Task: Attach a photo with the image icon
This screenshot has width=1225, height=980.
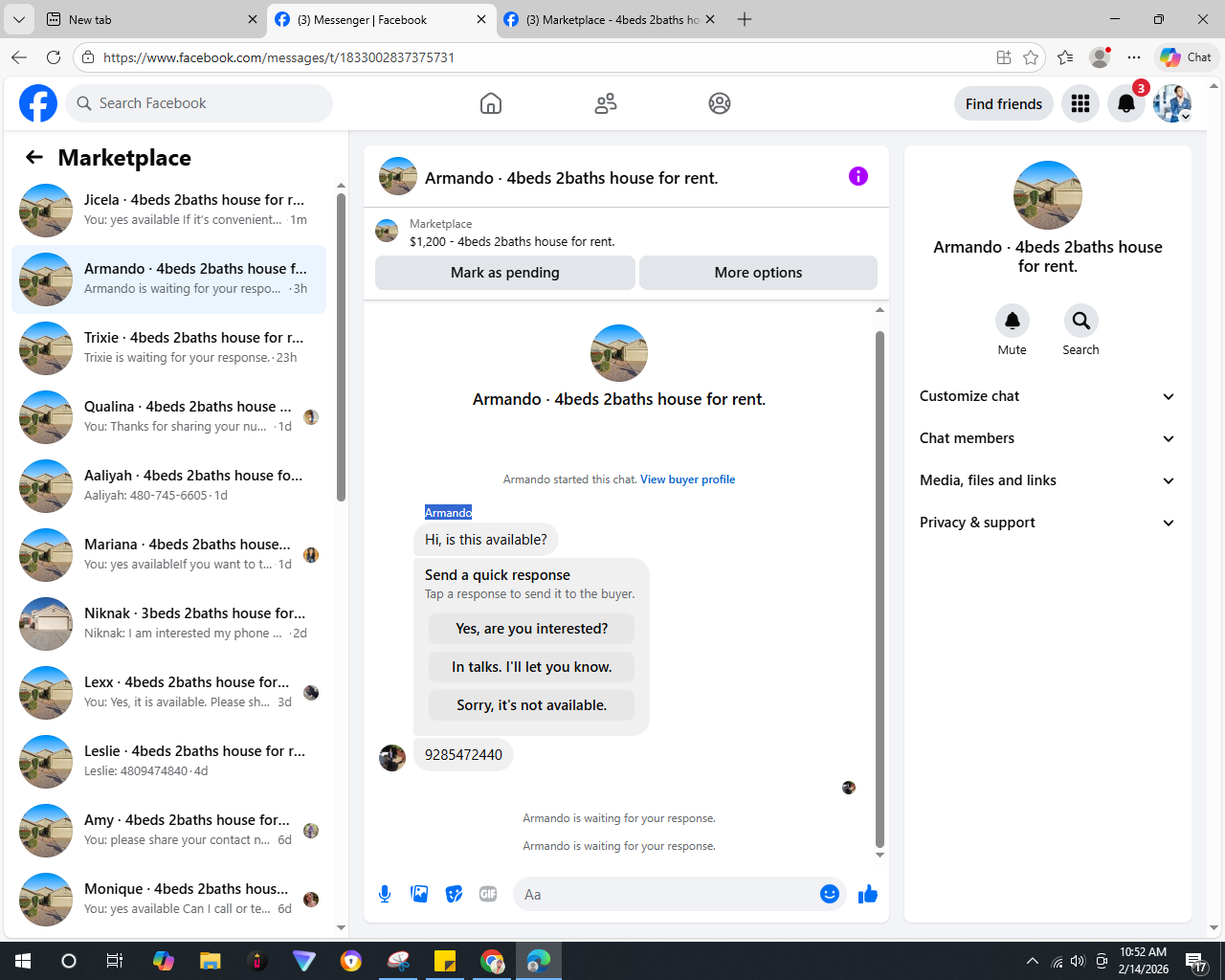Action: click(x=419, y=894)
